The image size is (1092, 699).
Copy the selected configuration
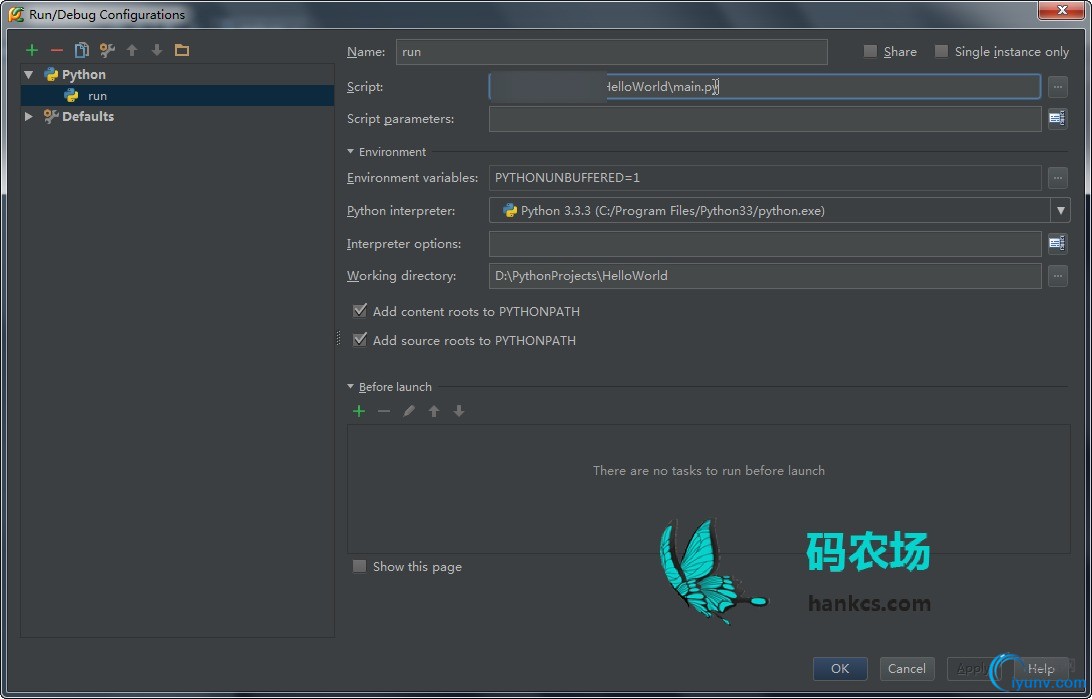[81, 50]
